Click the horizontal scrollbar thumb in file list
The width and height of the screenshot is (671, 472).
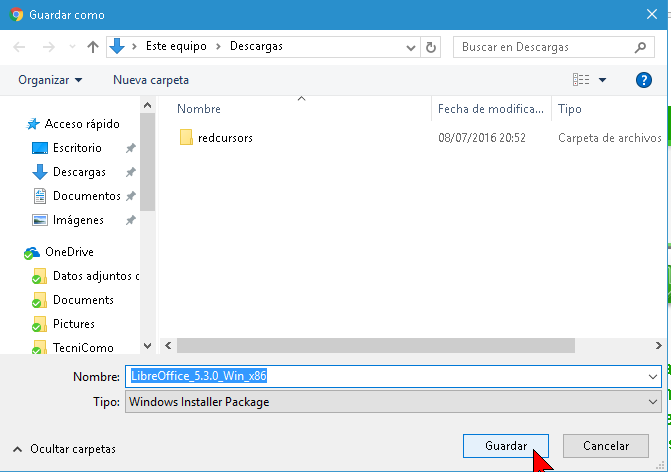click(376, 346)
